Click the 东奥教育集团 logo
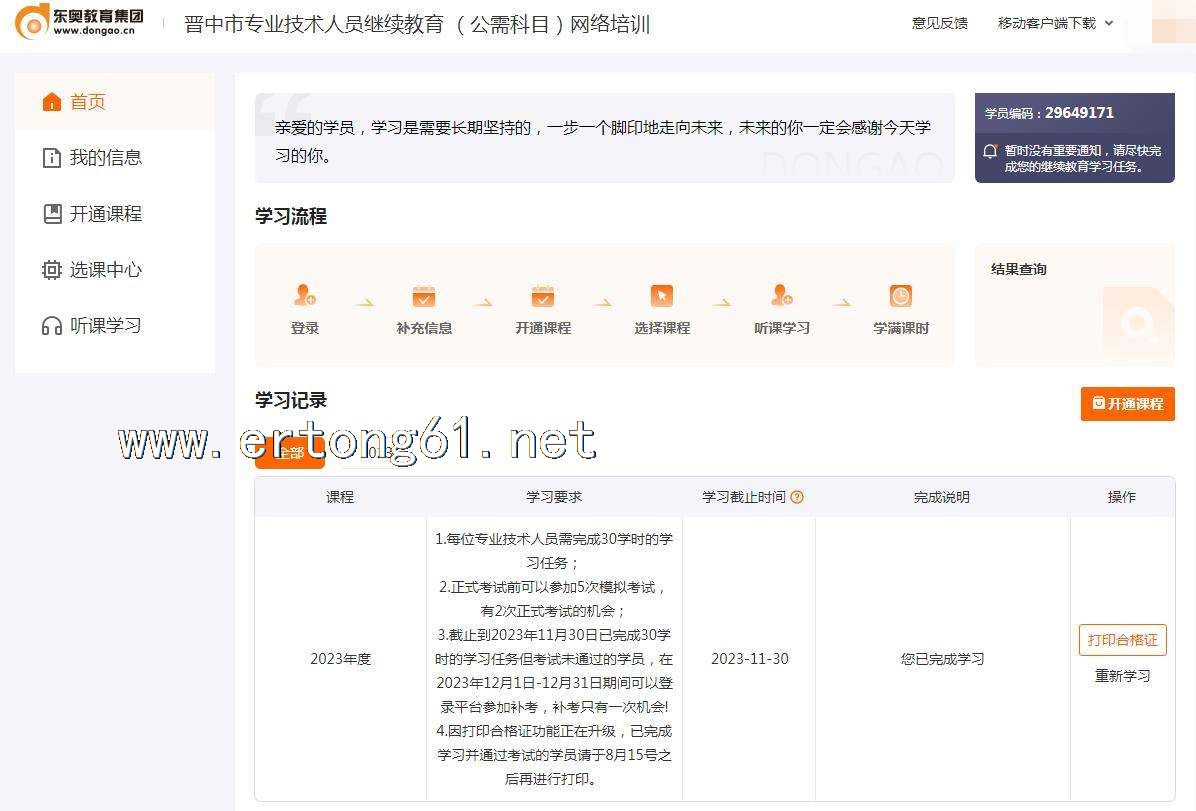This screenshot has width=1196, height=811. pos(80,22)
